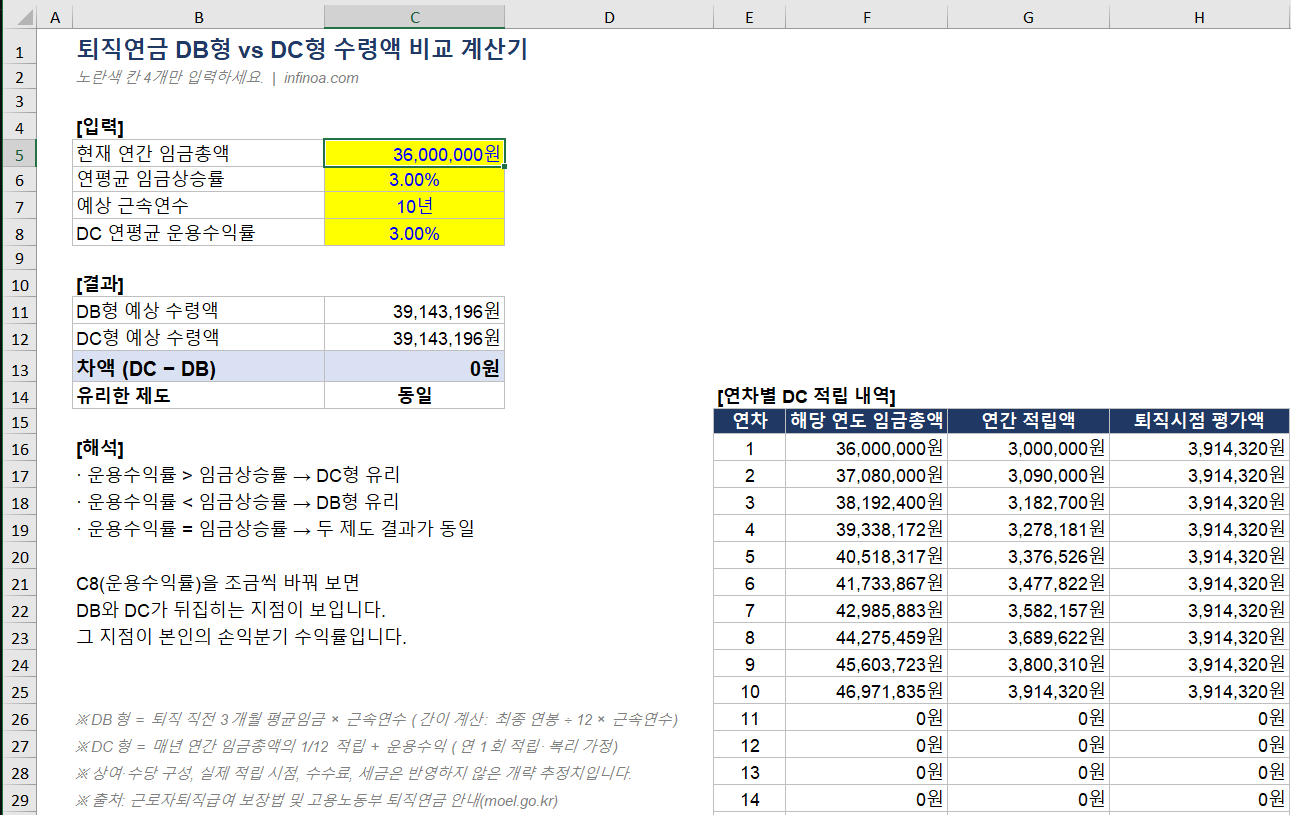Image resolution: width=1291 pixels, height=815 pixels.
Task: Select the DC 연평균 운용수익률 3.00% cell
Action: (414, 233)
